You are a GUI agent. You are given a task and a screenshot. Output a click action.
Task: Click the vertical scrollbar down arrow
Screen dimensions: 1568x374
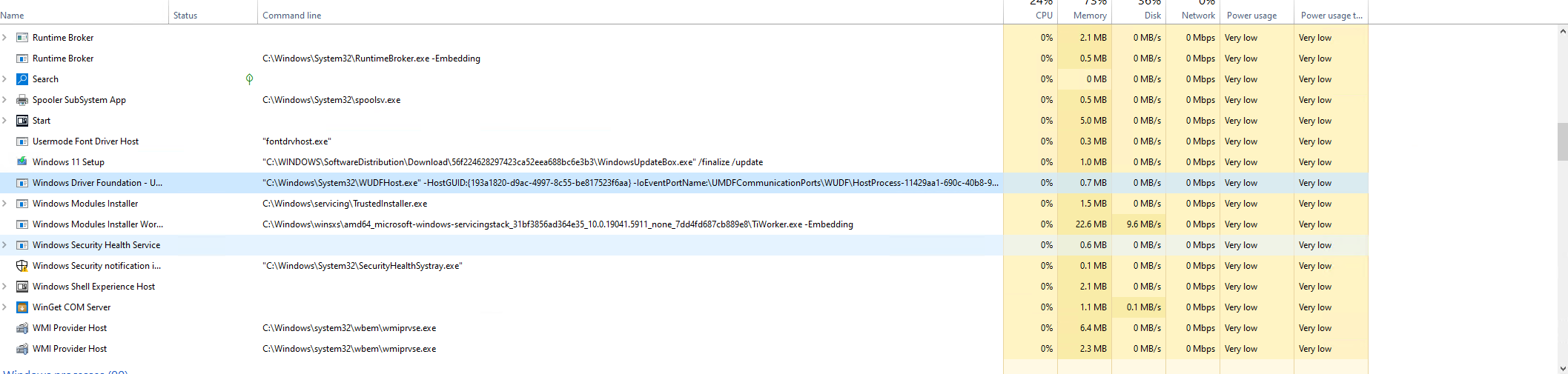[1562, 368]
